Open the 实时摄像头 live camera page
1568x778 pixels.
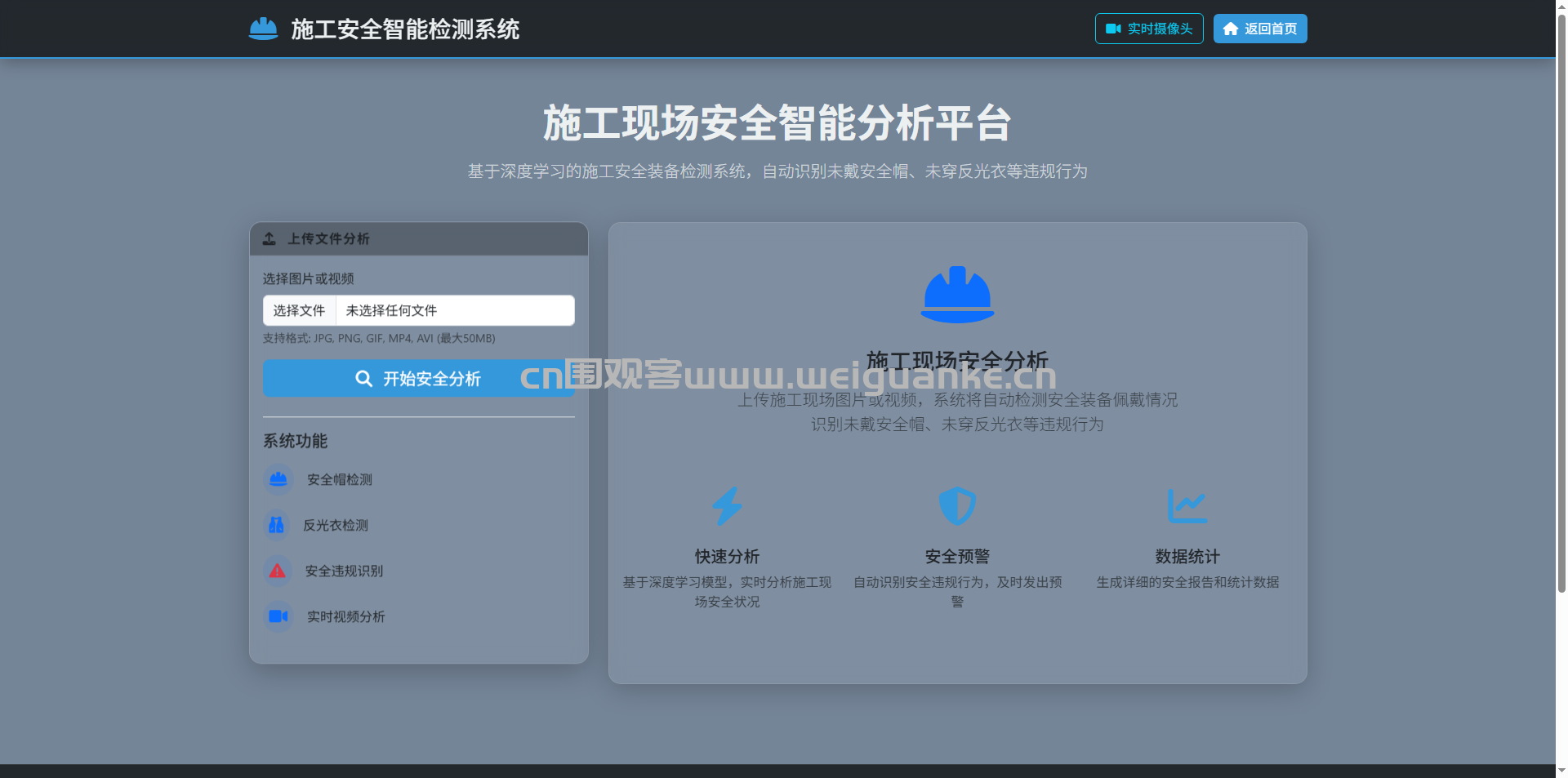point(1148,29)
